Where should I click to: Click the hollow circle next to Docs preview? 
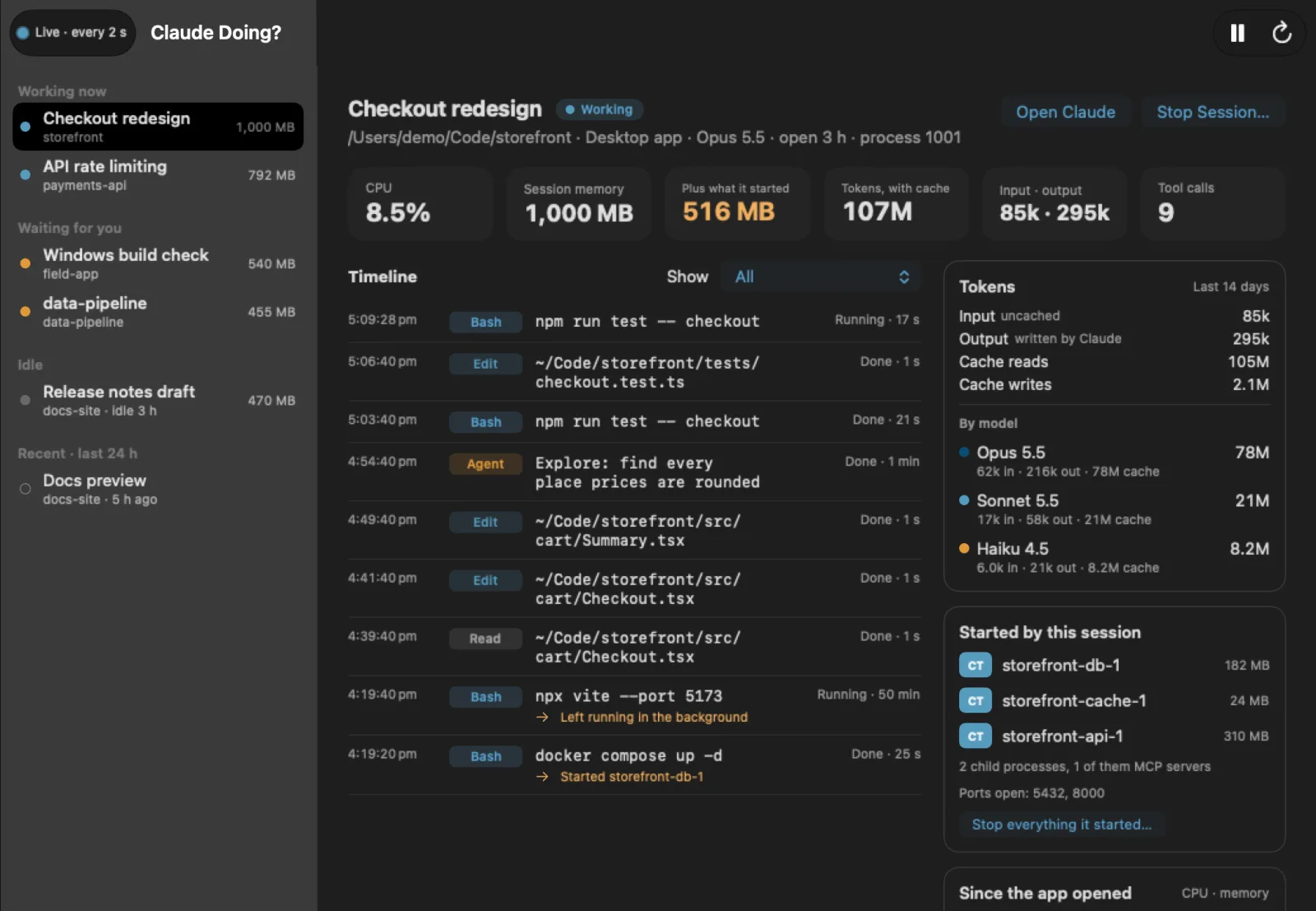point(25,489)
